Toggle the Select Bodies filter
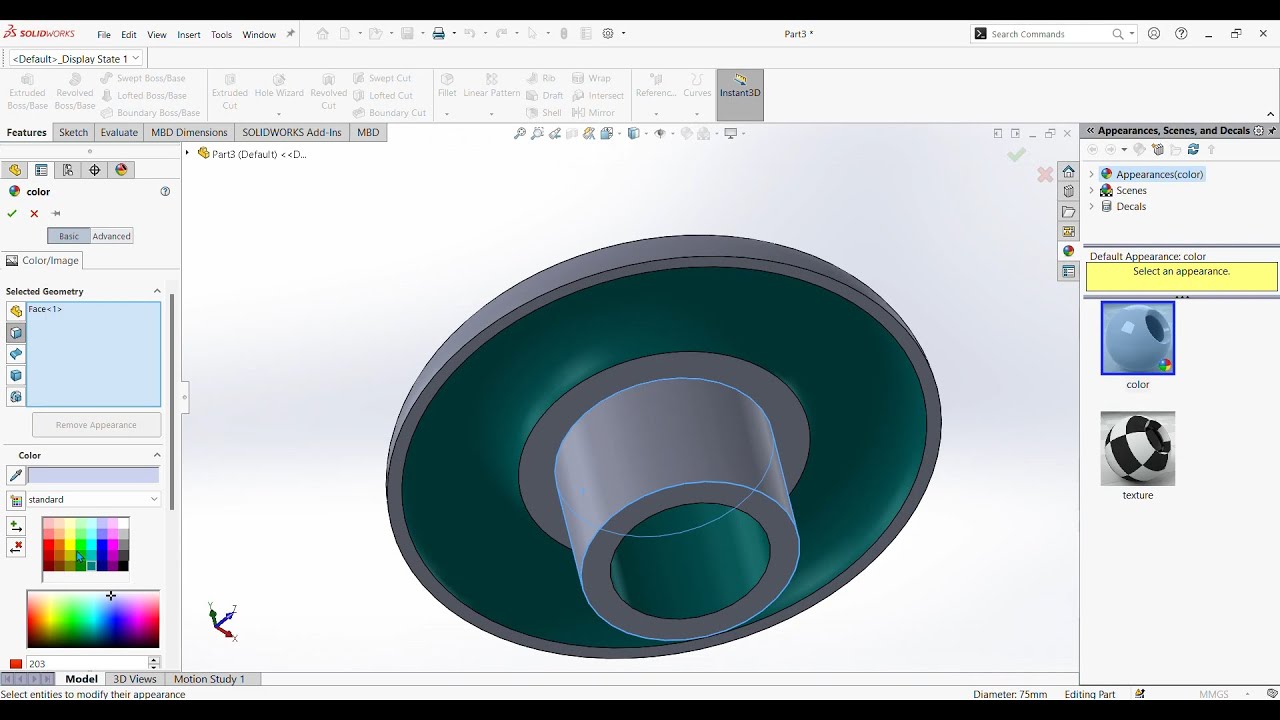 click(16, 375)
